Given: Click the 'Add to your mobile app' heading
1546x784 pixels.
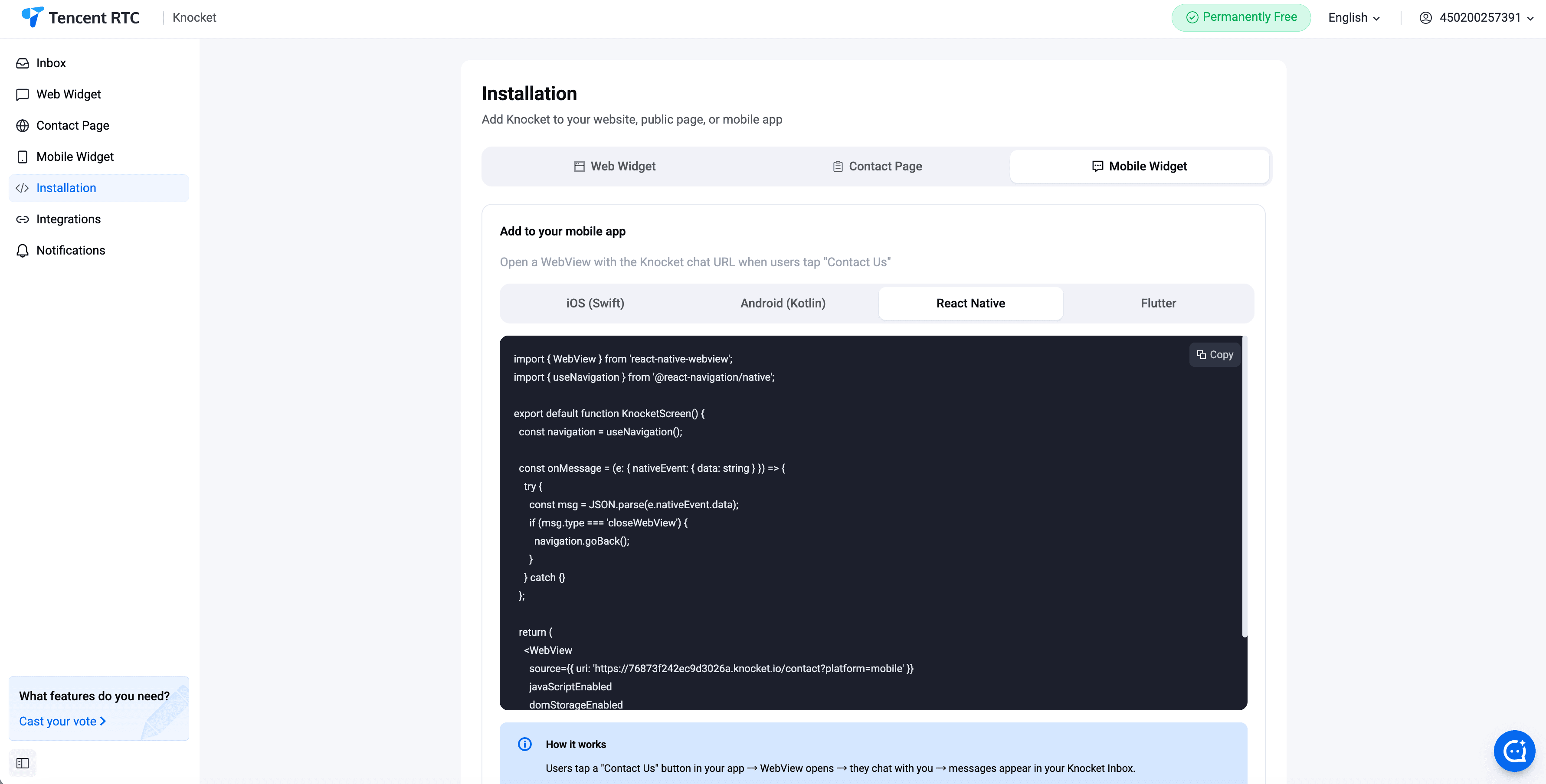Looking at the screenshot, I should point(562,231).
